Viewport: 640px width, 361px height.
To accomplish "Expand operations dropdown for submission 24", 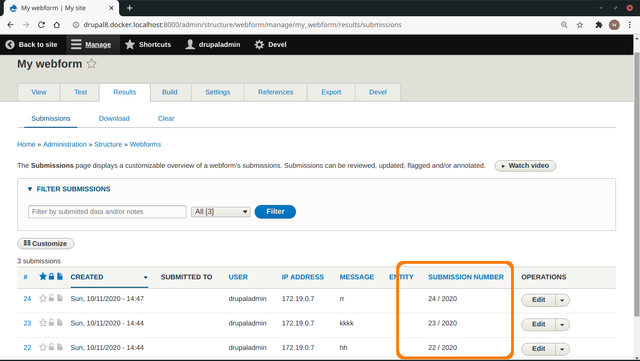I will point(562,300).
